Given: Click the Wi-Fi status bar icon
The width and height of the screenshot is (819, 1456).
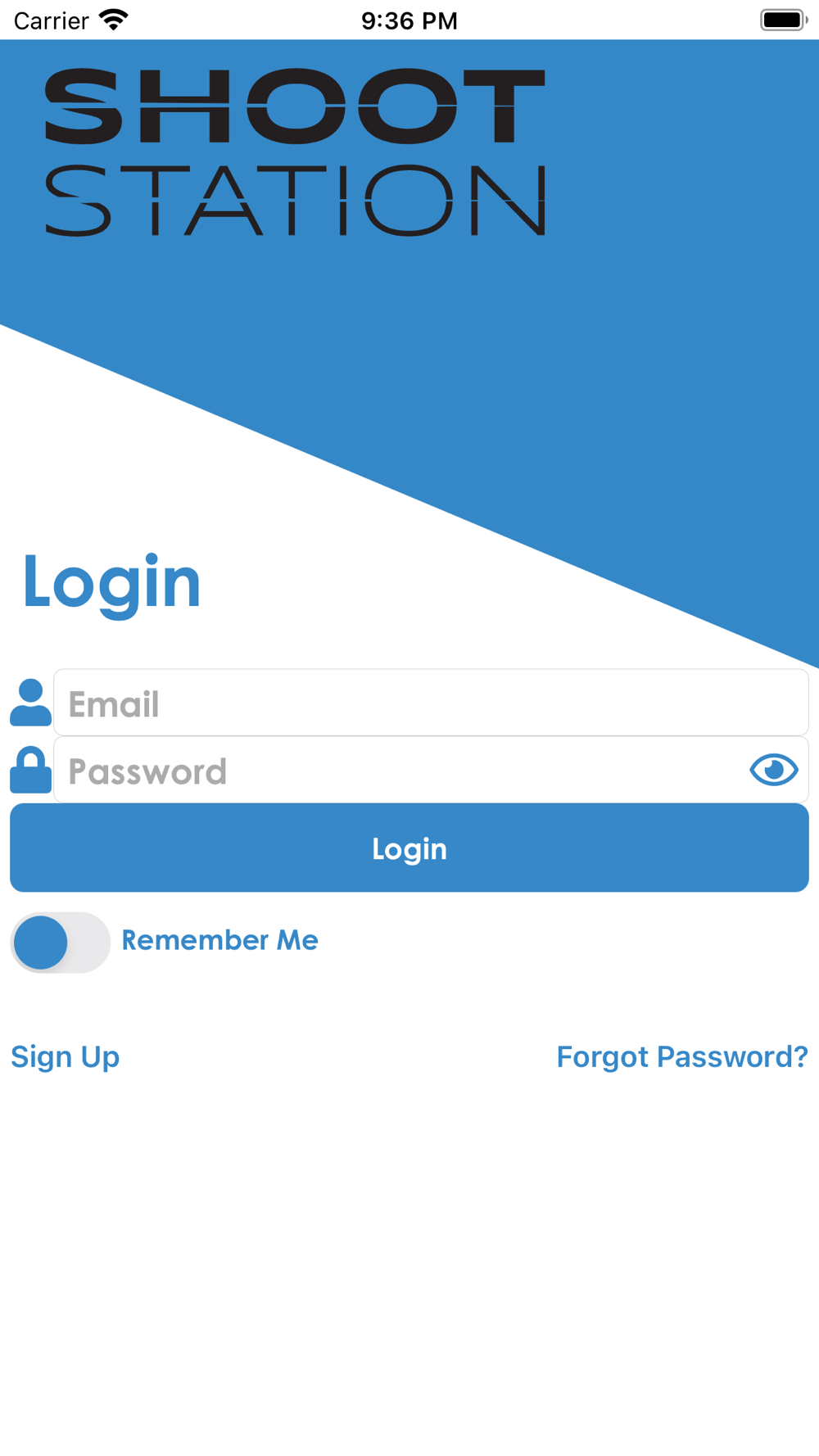Looking at the screenshot, I should pos(114,20).
